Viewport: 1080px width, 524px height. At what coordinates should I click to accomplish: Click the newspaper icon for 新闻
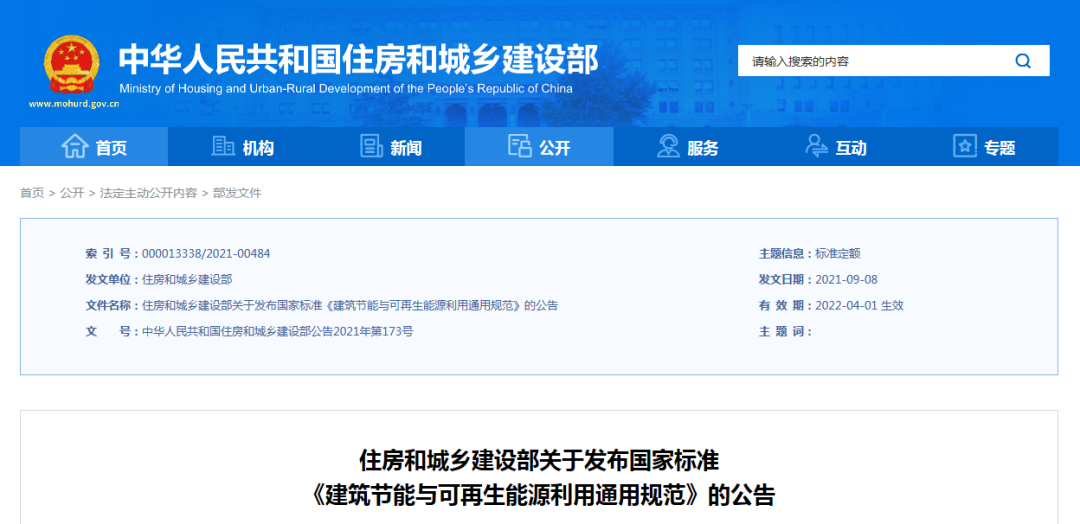371,147
